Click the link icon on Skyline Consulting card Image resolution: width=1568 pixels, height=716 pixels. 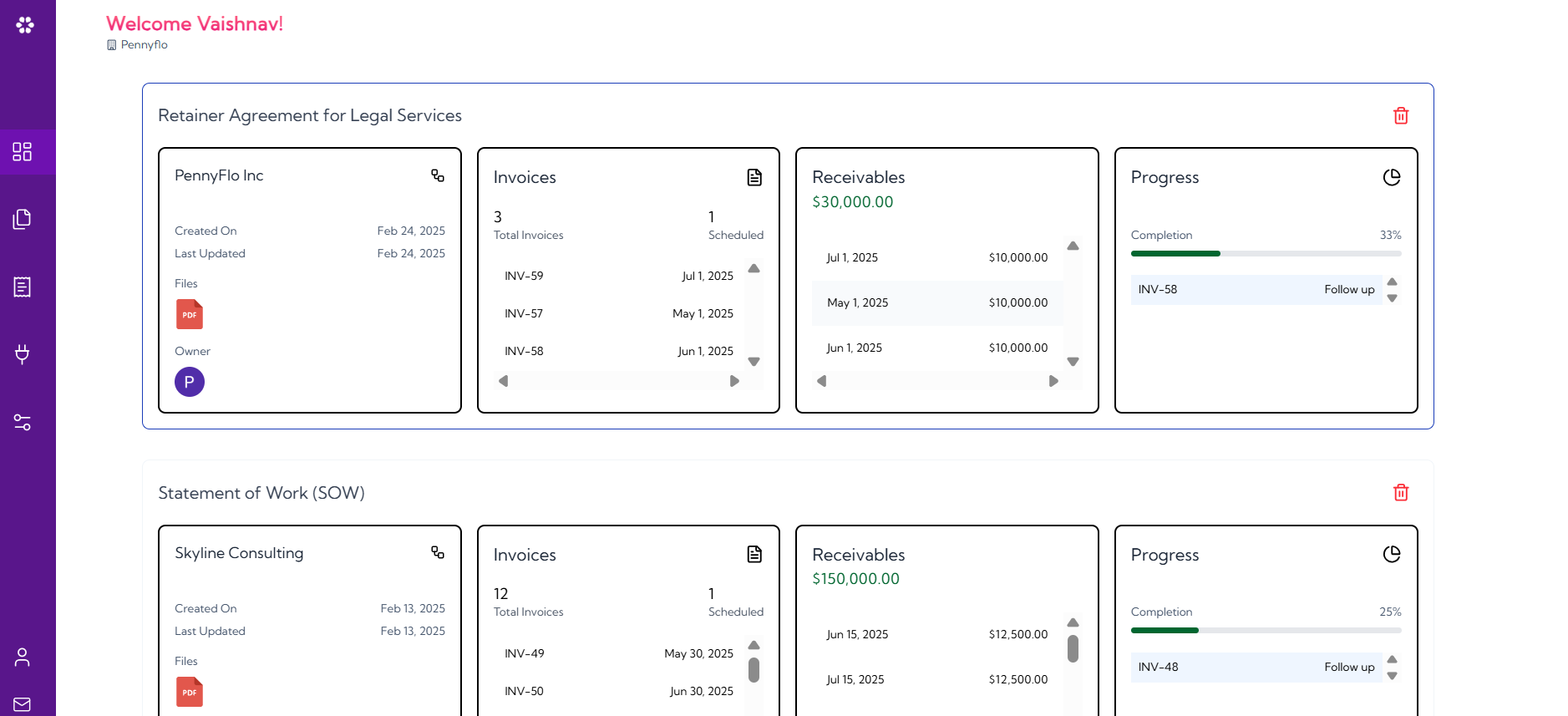point(438,552)
